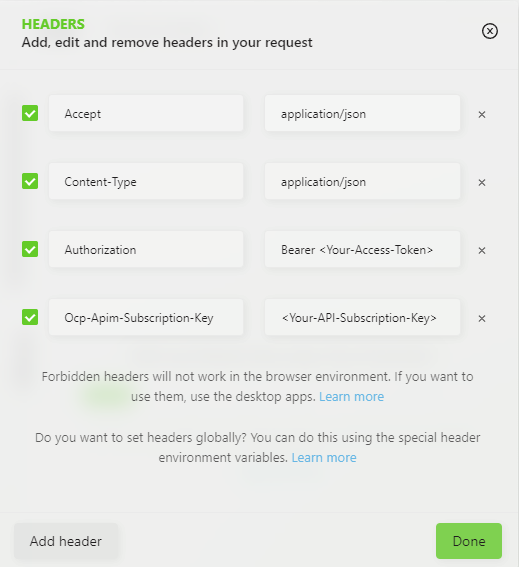
Task: Uncheck the Accept header checkbox
Action: coord(30,113)
